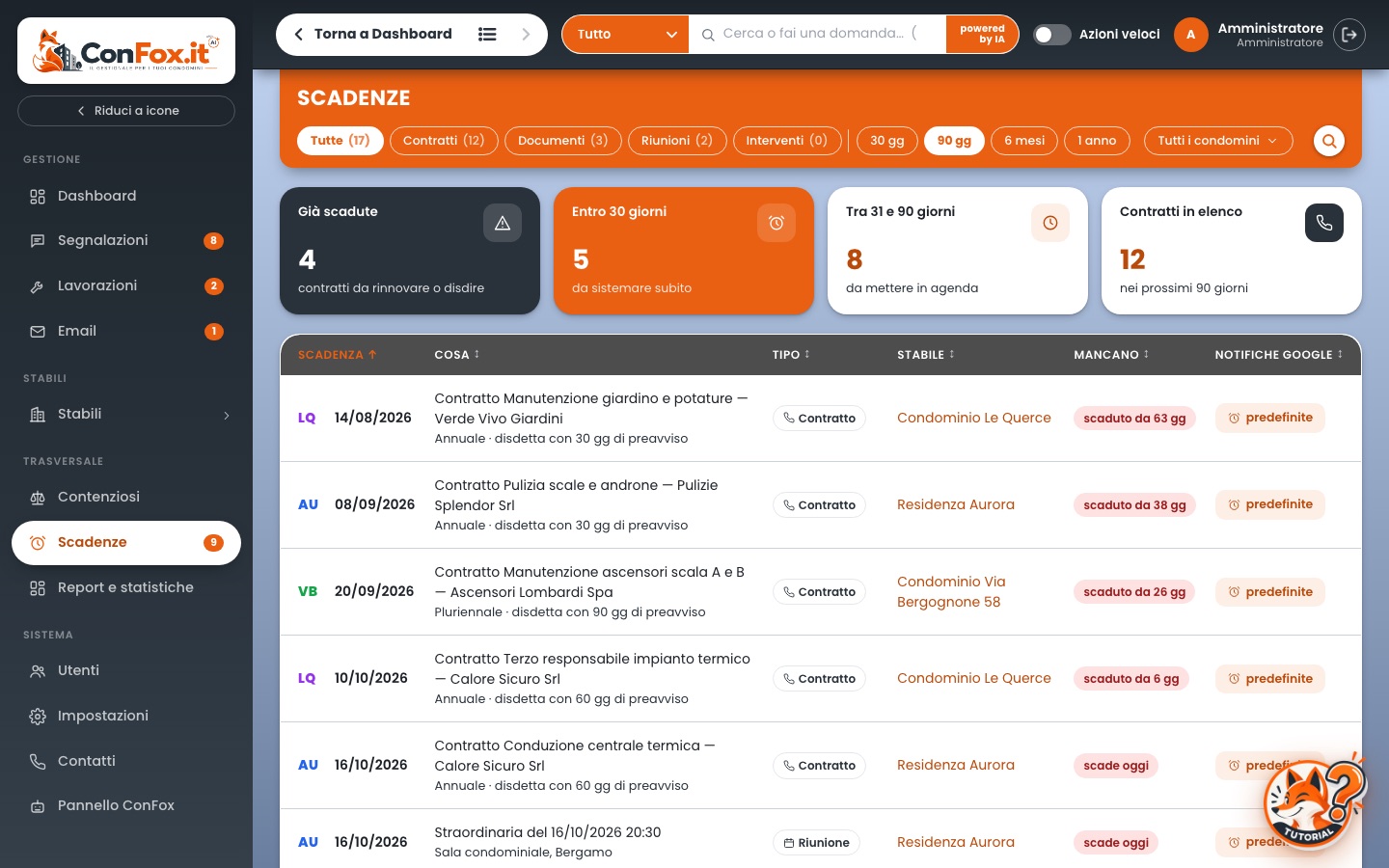
Task: Sort table by Mancano column
Action: (x=1111, y=355)
